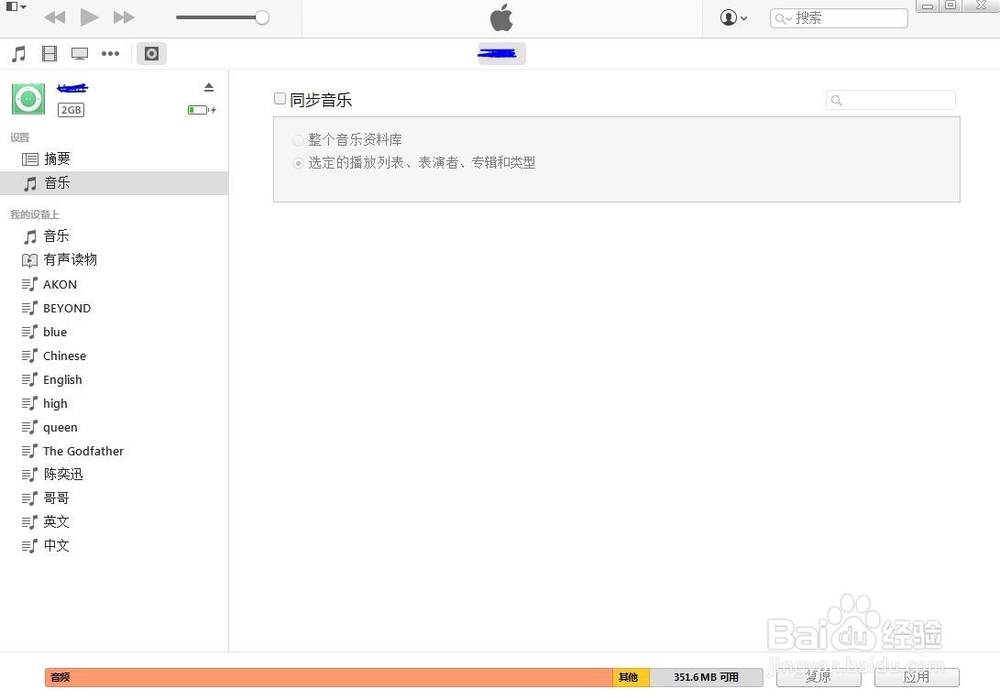
Task: Select The Godfather playlist
Action: (83, 450)
